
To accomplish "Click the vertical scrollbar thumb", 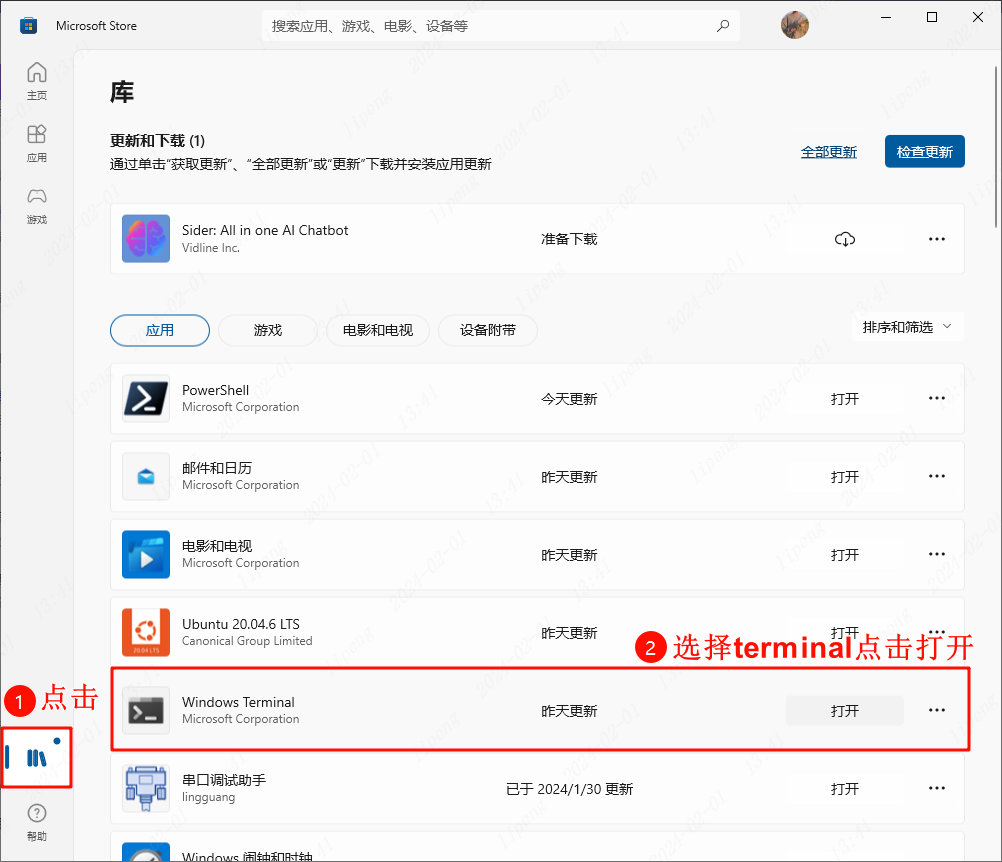I will point(996,146).
